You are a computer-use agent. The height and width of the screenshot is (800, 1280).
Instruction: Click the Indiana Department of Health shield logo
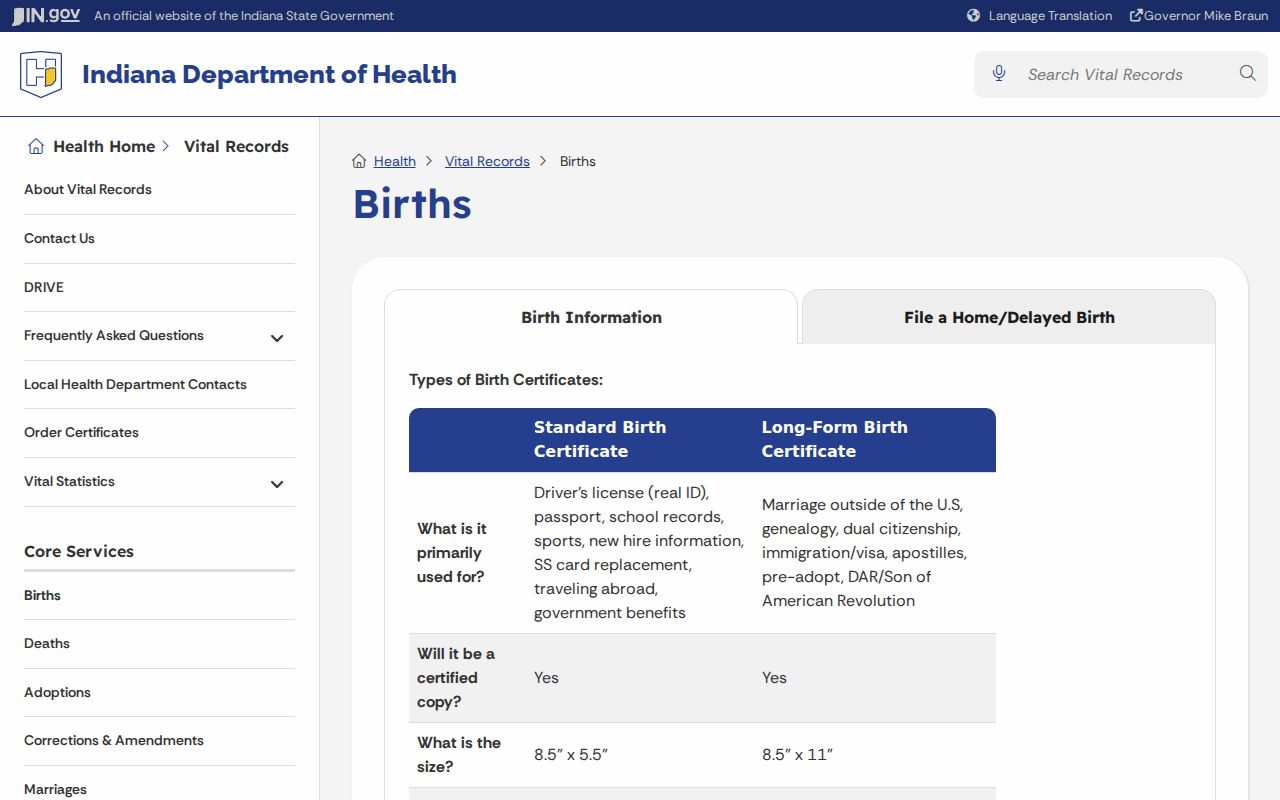(x=41, y=74)
